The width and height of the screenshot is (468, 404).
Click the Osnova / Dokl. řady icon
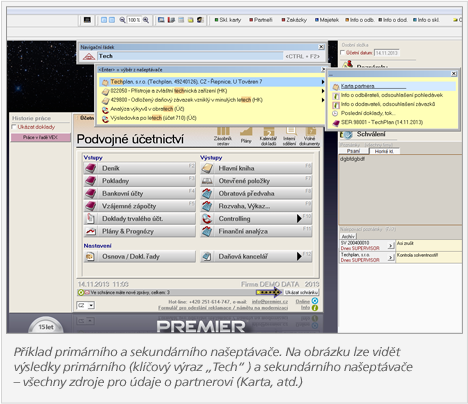pos(90,256)
